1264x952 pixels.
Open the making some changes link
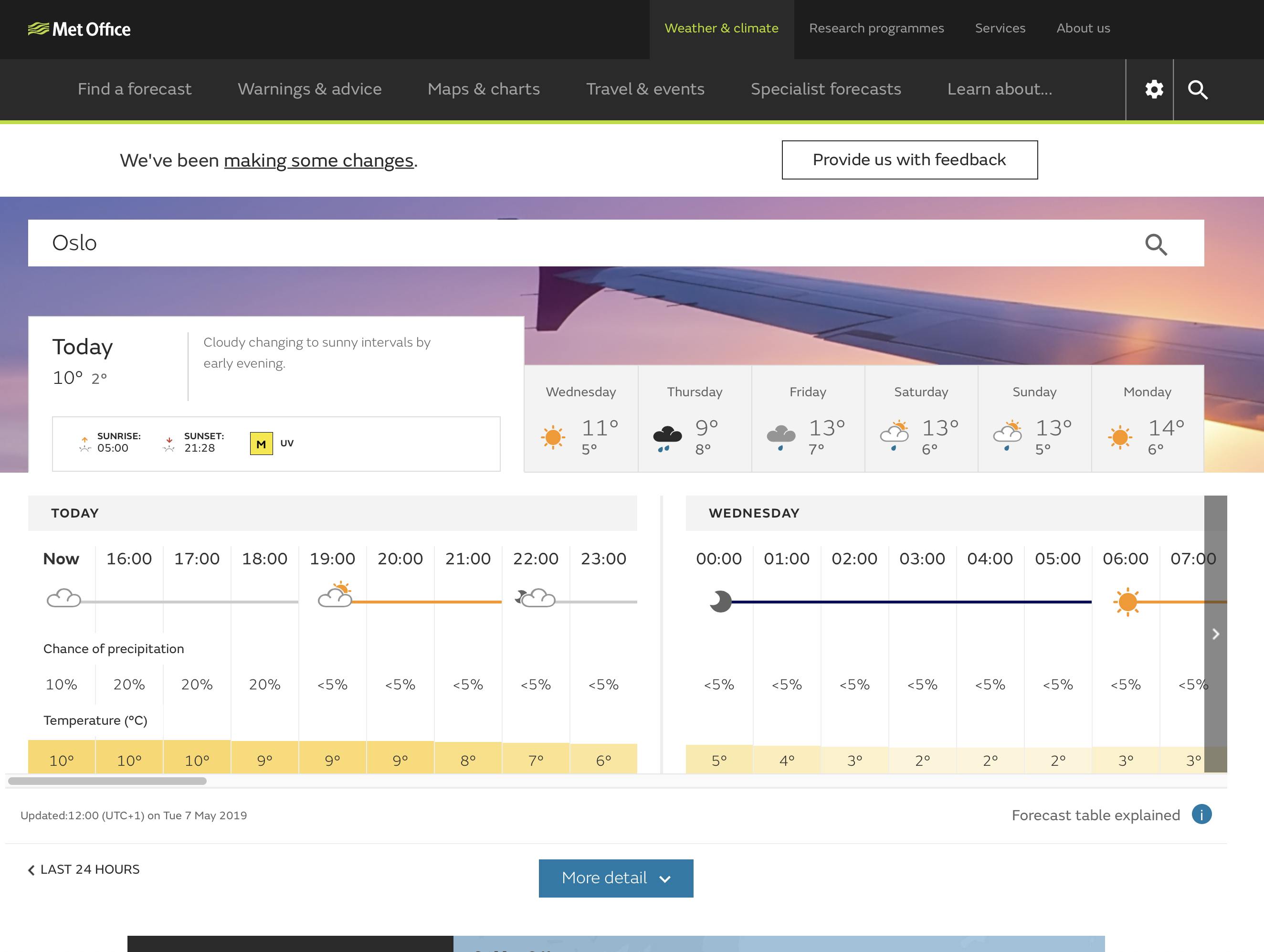(318, 160)
